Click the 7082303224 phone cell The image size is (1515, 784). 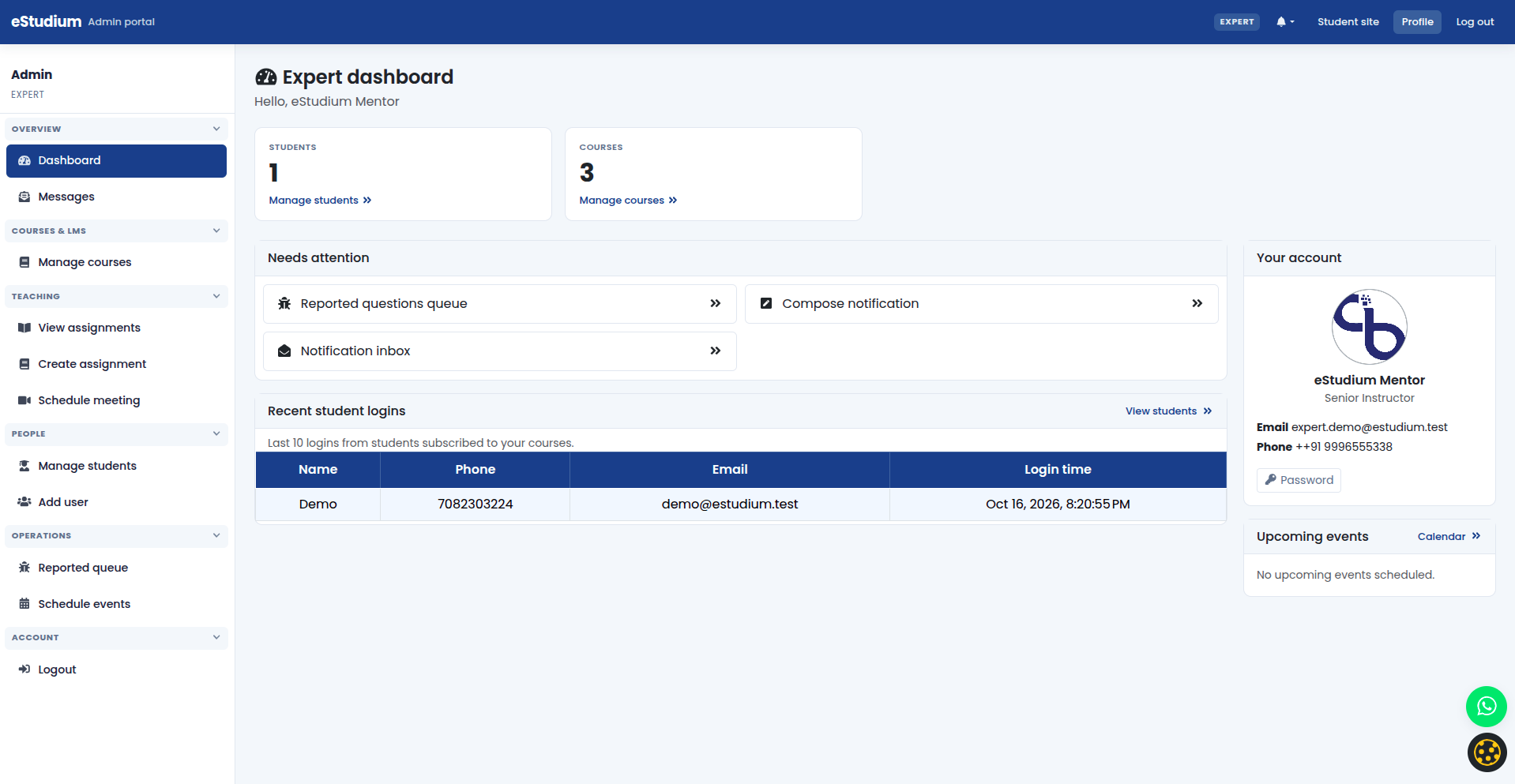pos(476,504)
